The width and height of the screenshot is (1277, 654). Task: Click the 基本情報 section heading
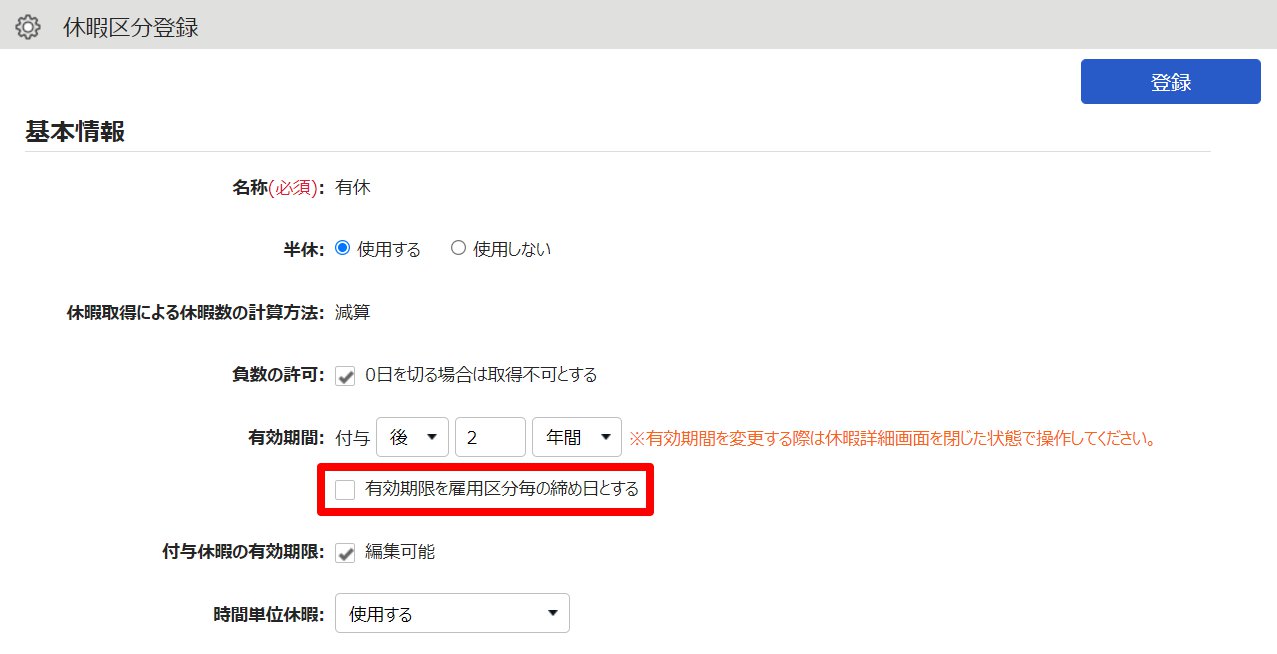[x=75, y=131]
